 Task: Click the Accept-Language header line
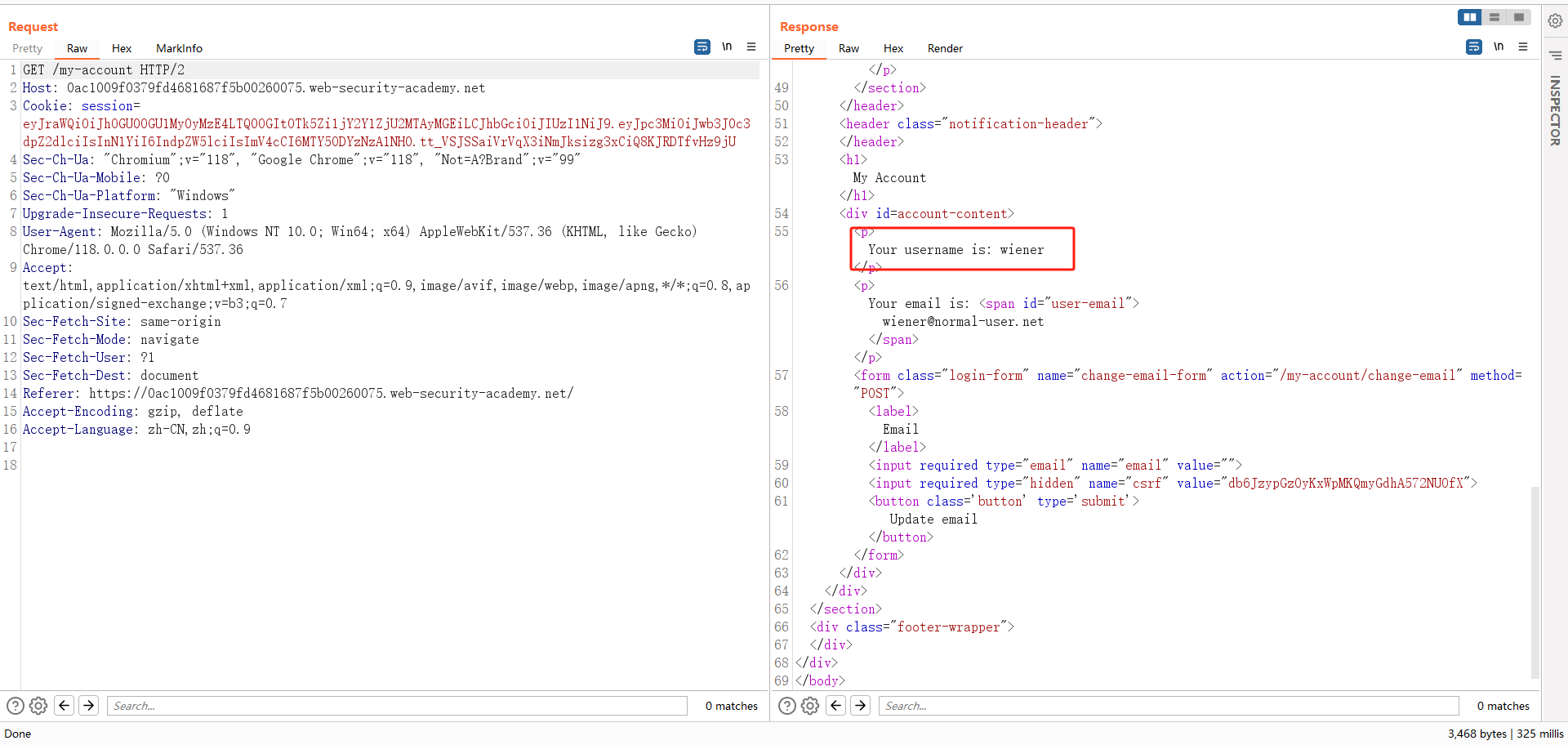click(136, 430)
